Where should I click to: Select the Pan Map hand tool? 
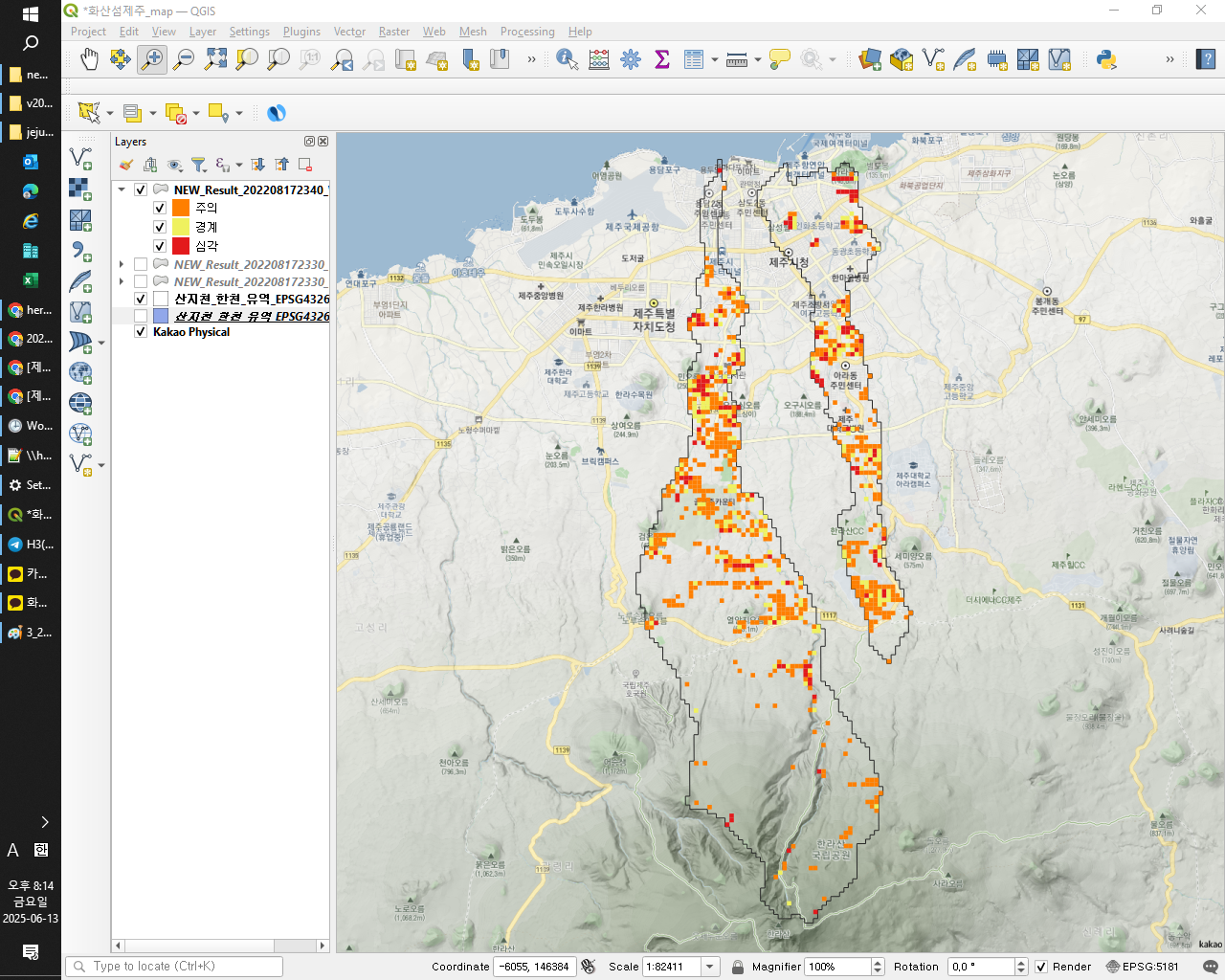pyautogui.click(x=89, y=60)
